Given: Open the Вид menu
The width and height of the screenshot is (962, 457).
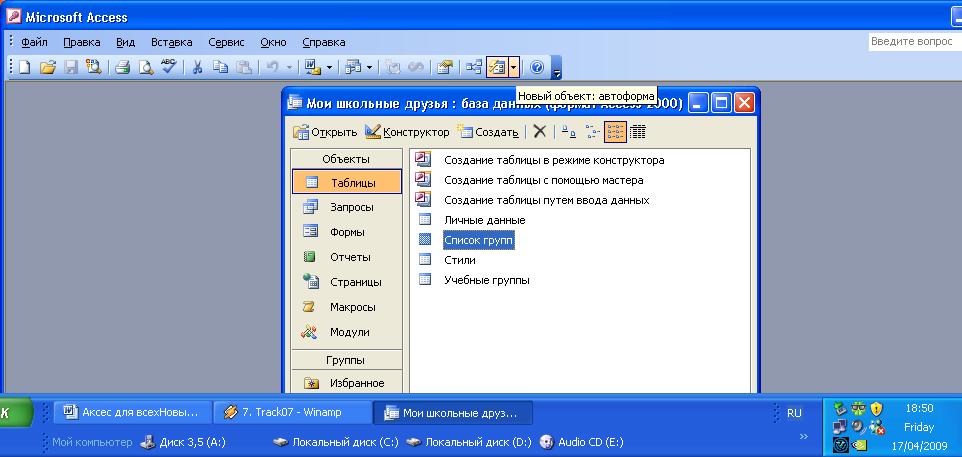Looking at the screenshot, I should pos(126,42).
